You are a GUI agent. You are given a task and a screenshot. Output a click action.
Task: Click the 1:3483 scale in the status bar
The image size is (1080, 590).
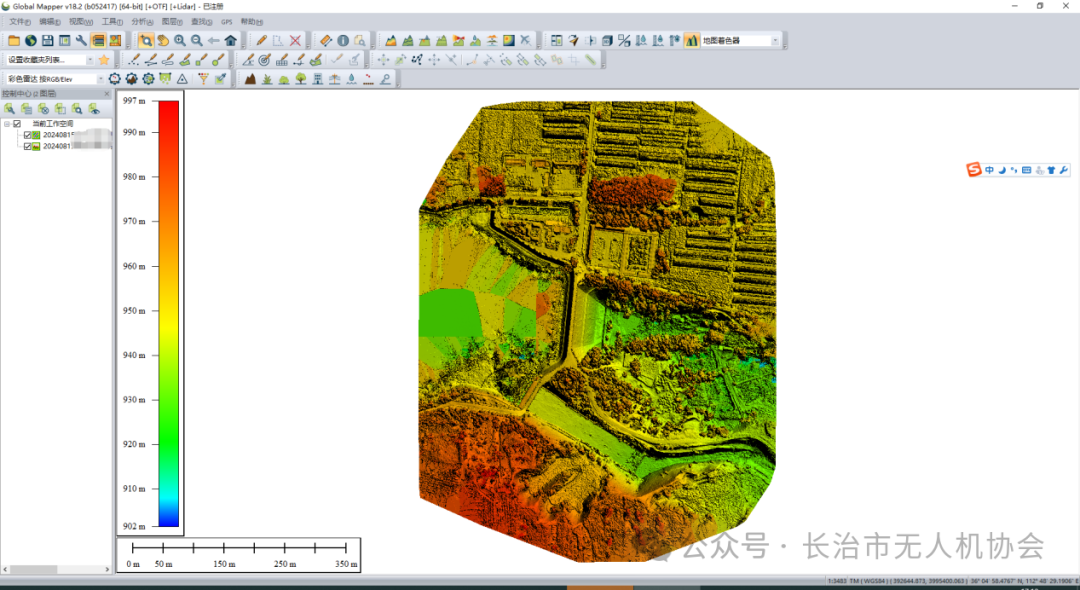[x=838, y=582]
